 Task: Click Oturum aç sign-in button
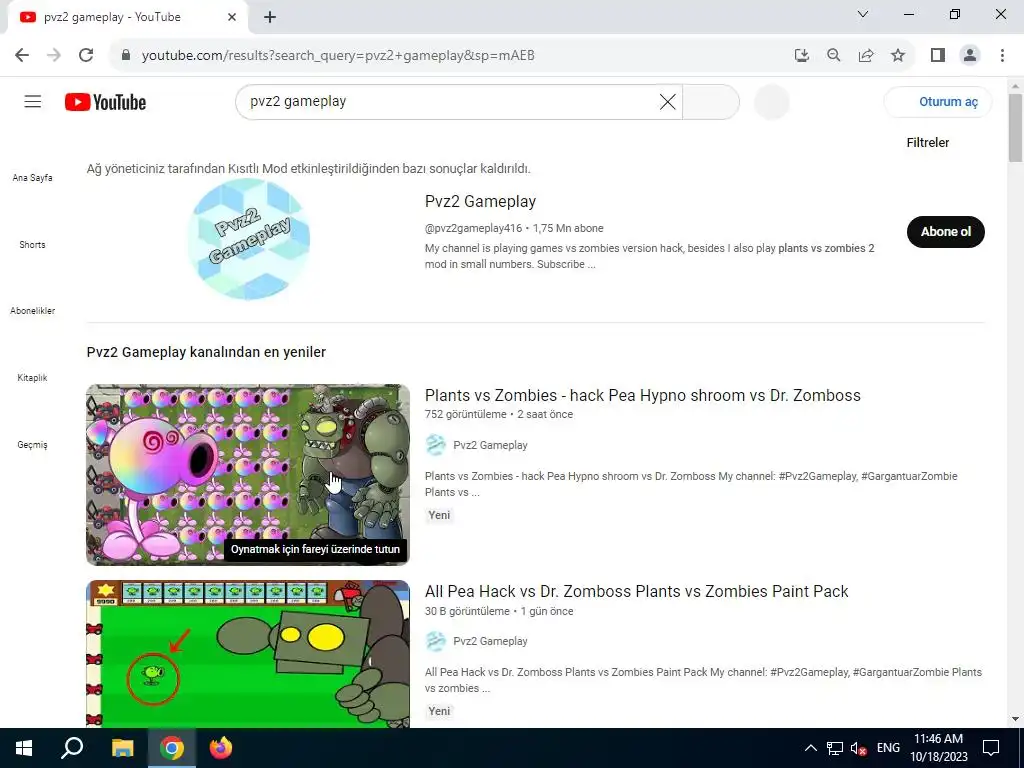[x=938, y=102]
